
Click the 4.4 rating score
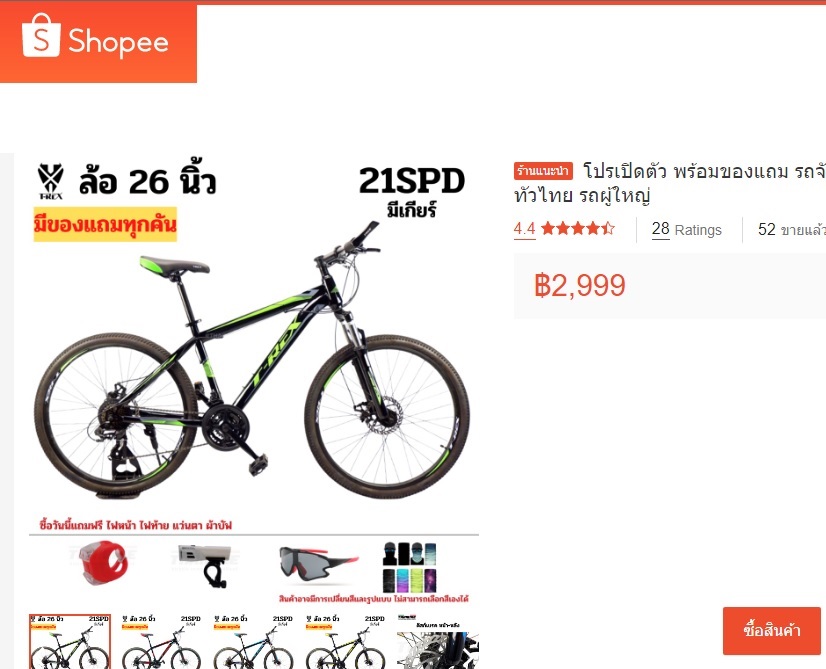pyautogui.click(x=524, y=229)
